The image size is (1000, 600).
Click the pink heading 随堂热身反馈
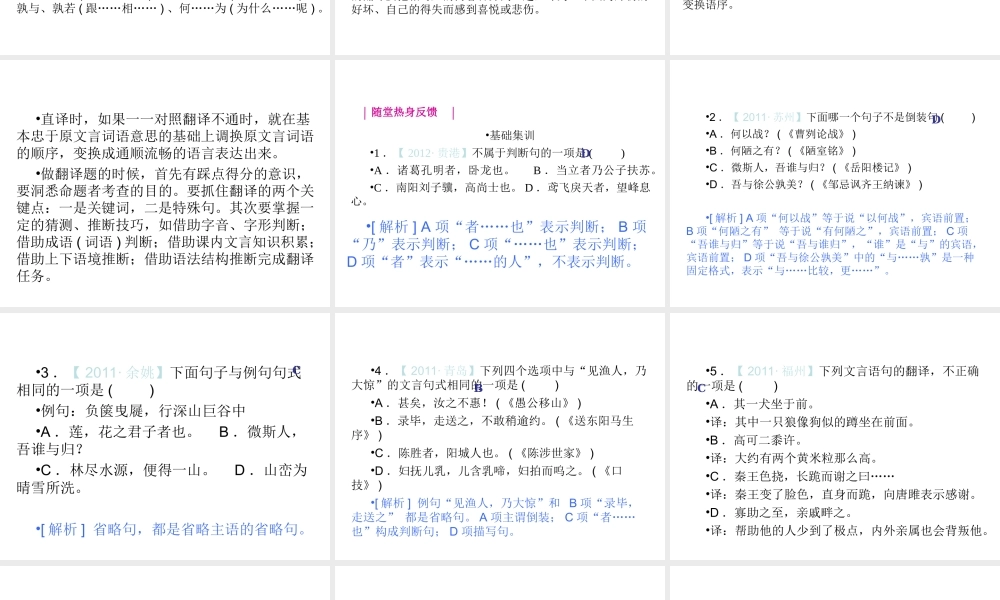[404, 112]
